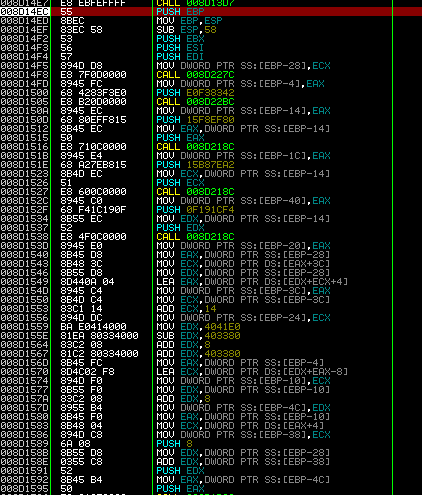
Task: Click the MOV EBP,ESP instruction
Action: click(189, 21)
